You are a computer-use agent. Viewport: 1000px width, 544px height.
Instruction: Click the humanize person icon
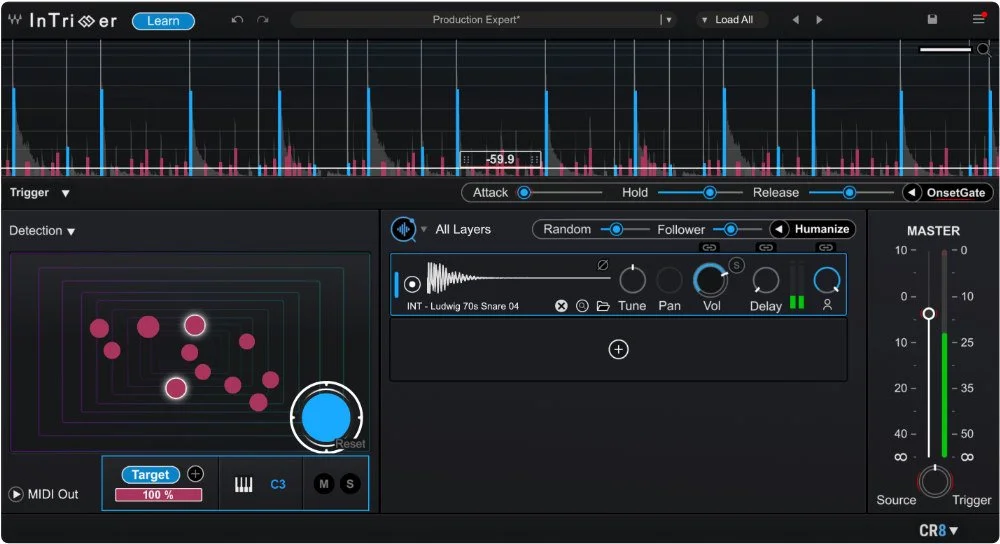[827, 305]
